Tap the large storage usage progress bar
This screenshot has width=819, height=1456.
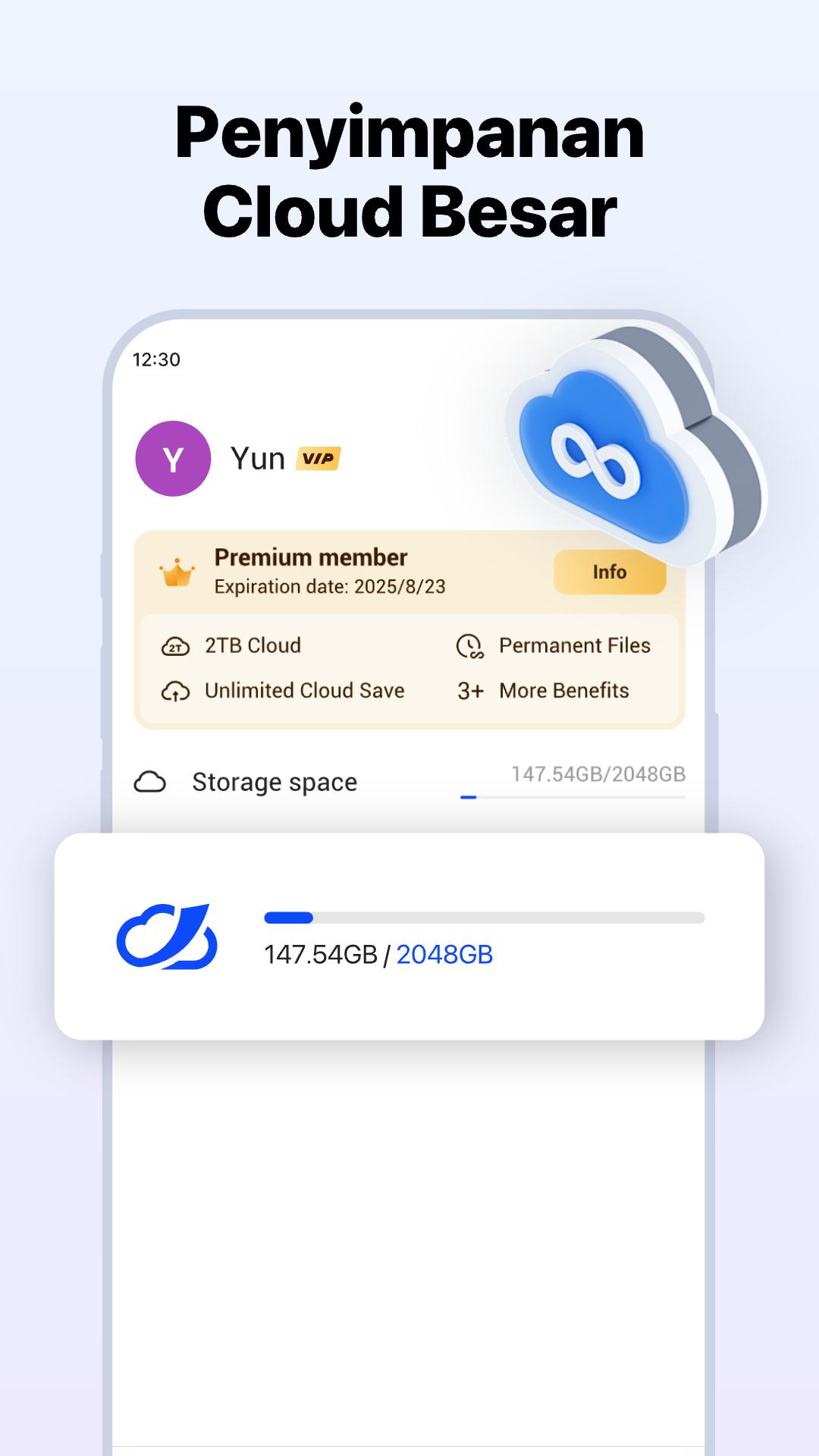click(485, 918)
